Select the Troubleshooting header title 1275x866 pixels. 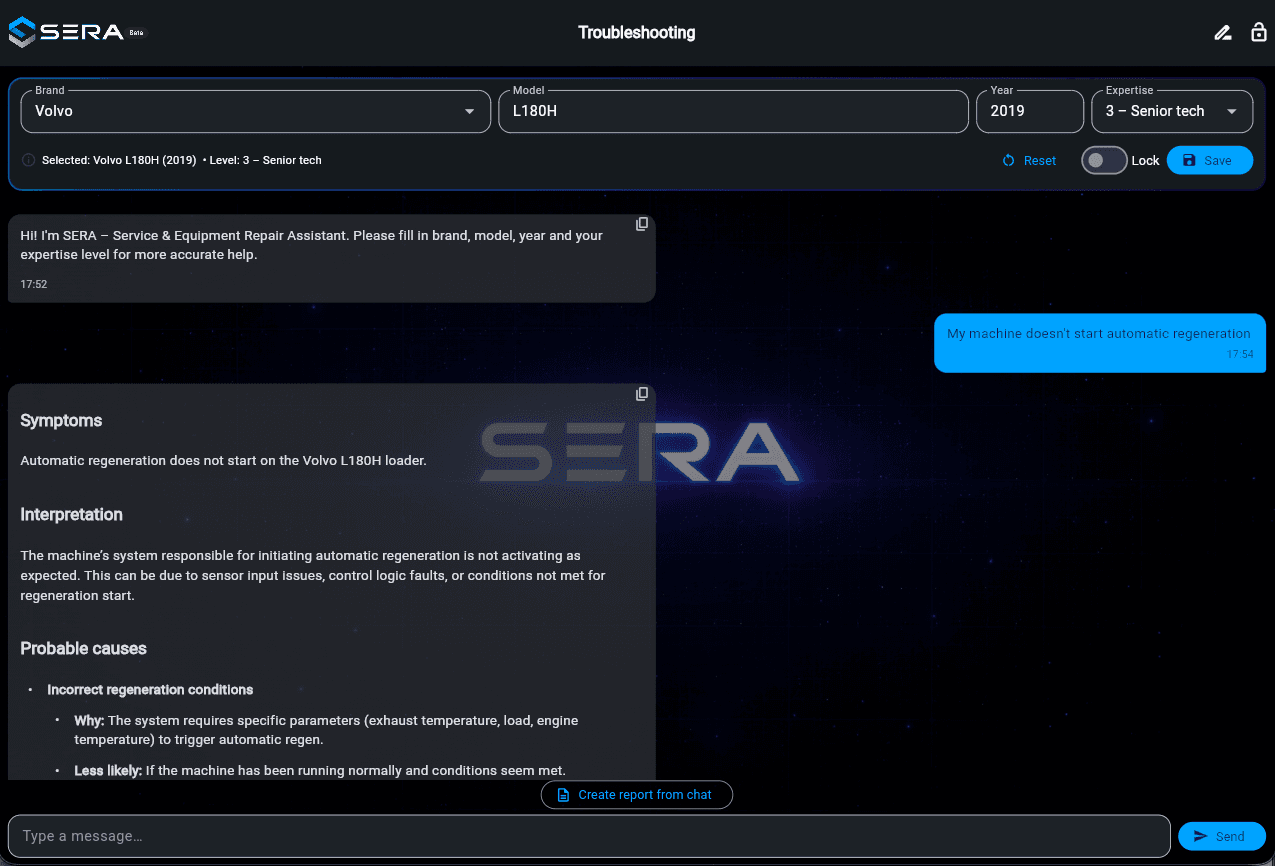pyautogui.click(x=636, y=32)
